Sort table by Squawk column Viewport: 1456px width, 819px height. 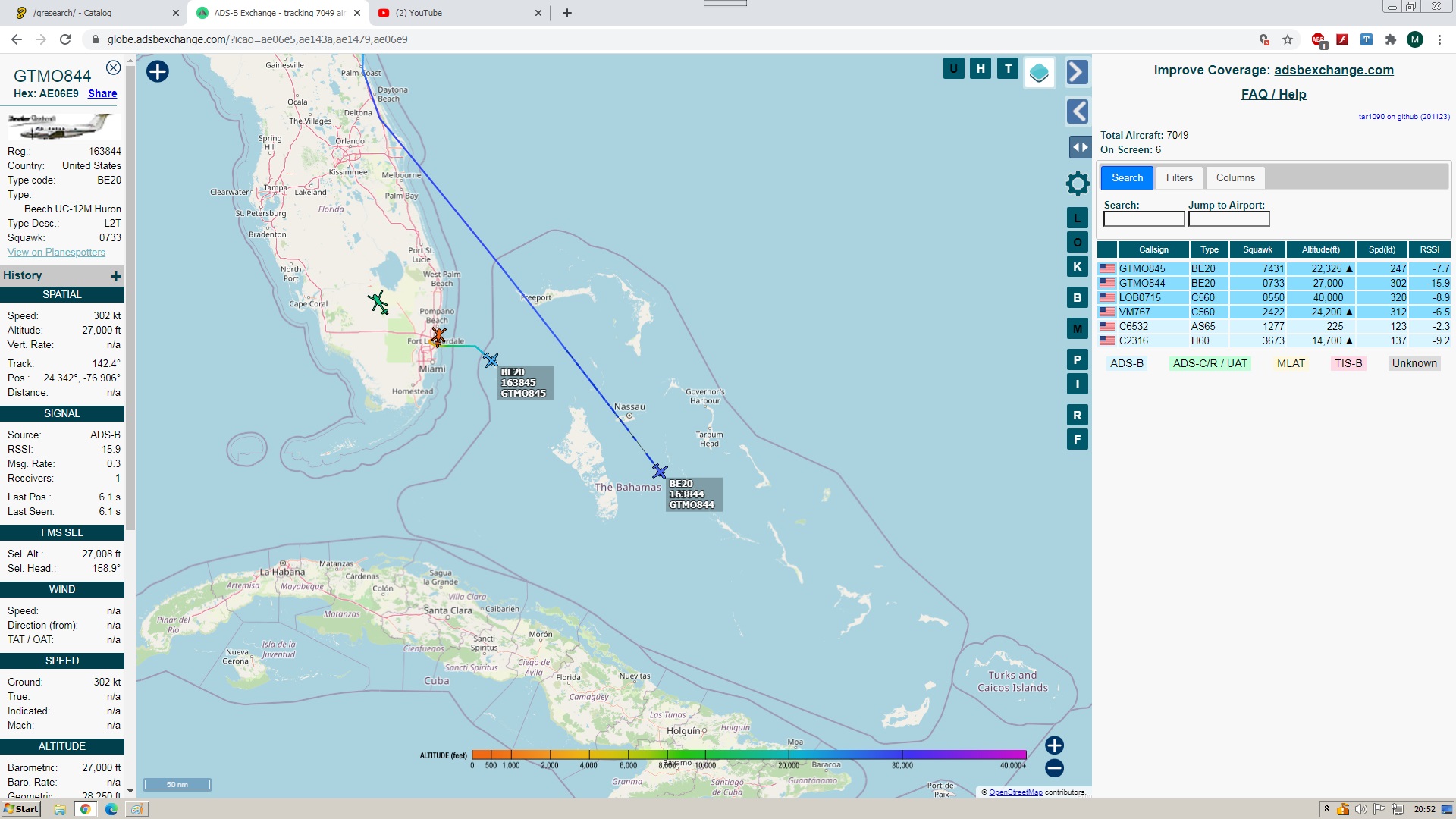(x=1257, y=249)
